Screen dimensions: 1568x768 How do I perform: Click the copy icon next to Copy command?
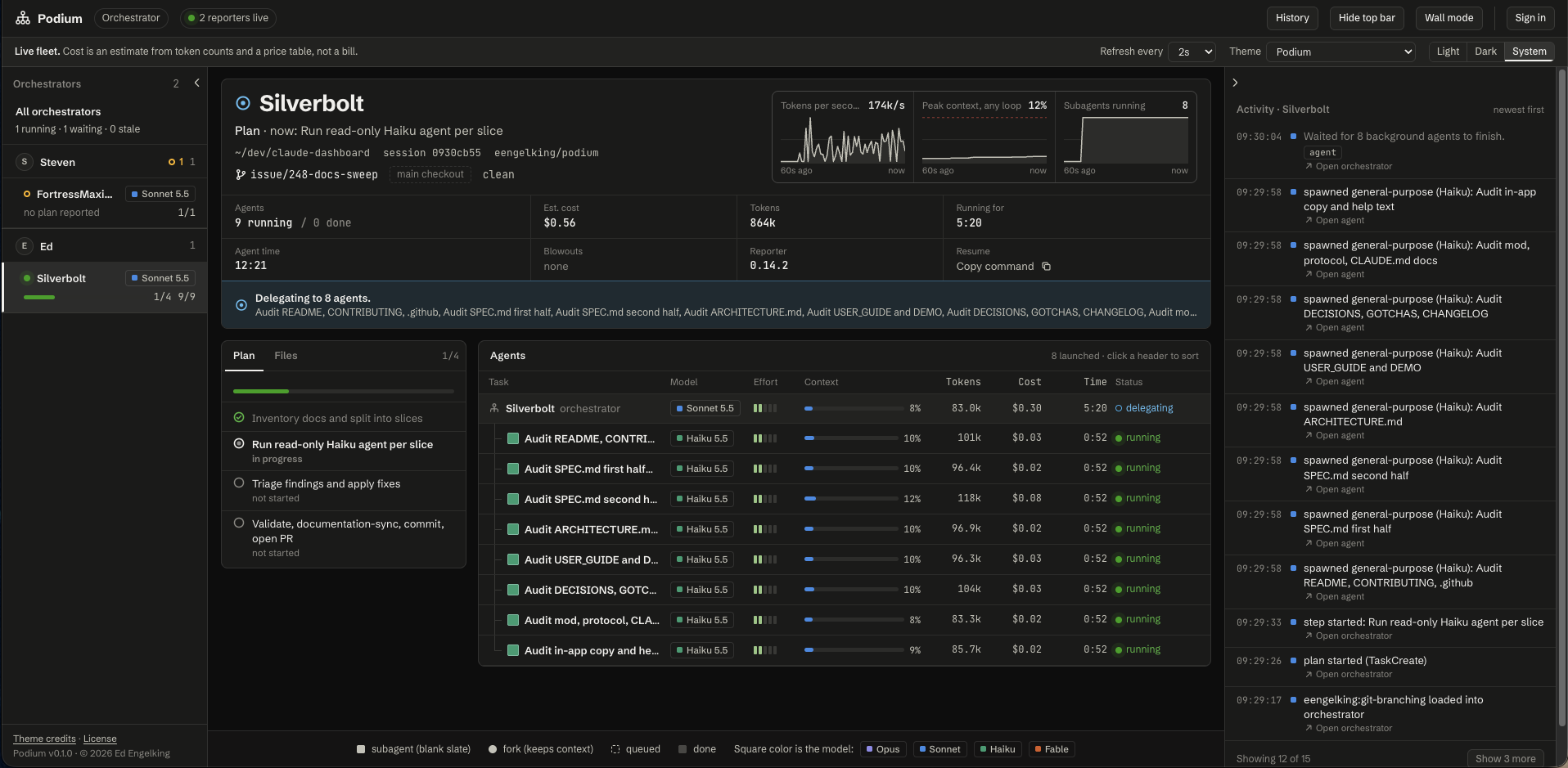point(1046,267)
